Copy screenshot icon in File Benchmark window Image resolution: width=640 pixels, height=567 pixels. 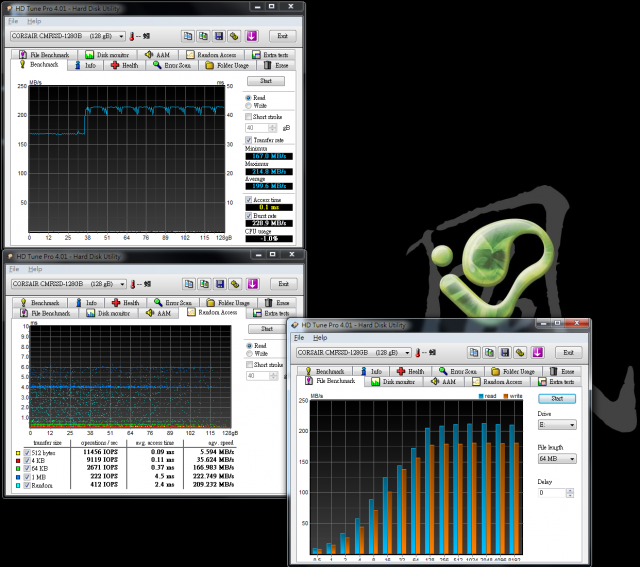point(489,352)
